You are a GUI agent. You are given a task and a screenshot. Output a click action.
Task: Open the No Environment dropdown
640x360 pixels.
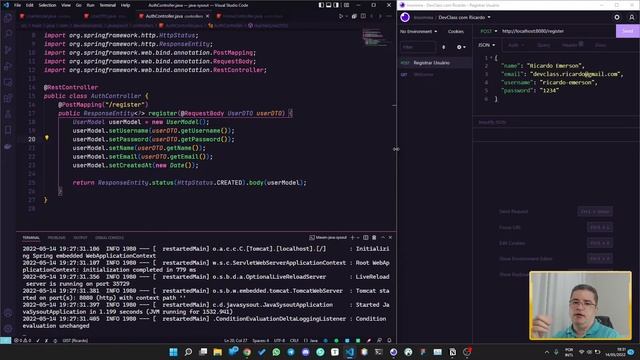[x=418, y=31]
